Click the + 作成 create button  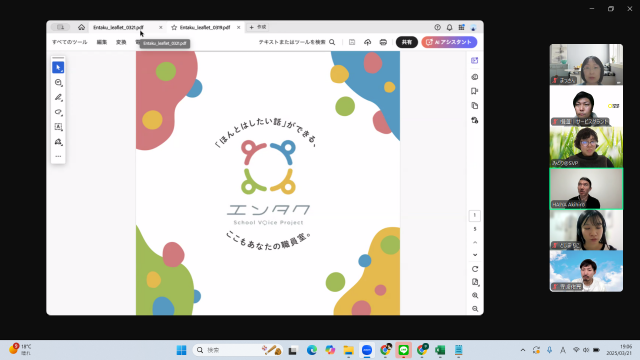click(258, 27)
